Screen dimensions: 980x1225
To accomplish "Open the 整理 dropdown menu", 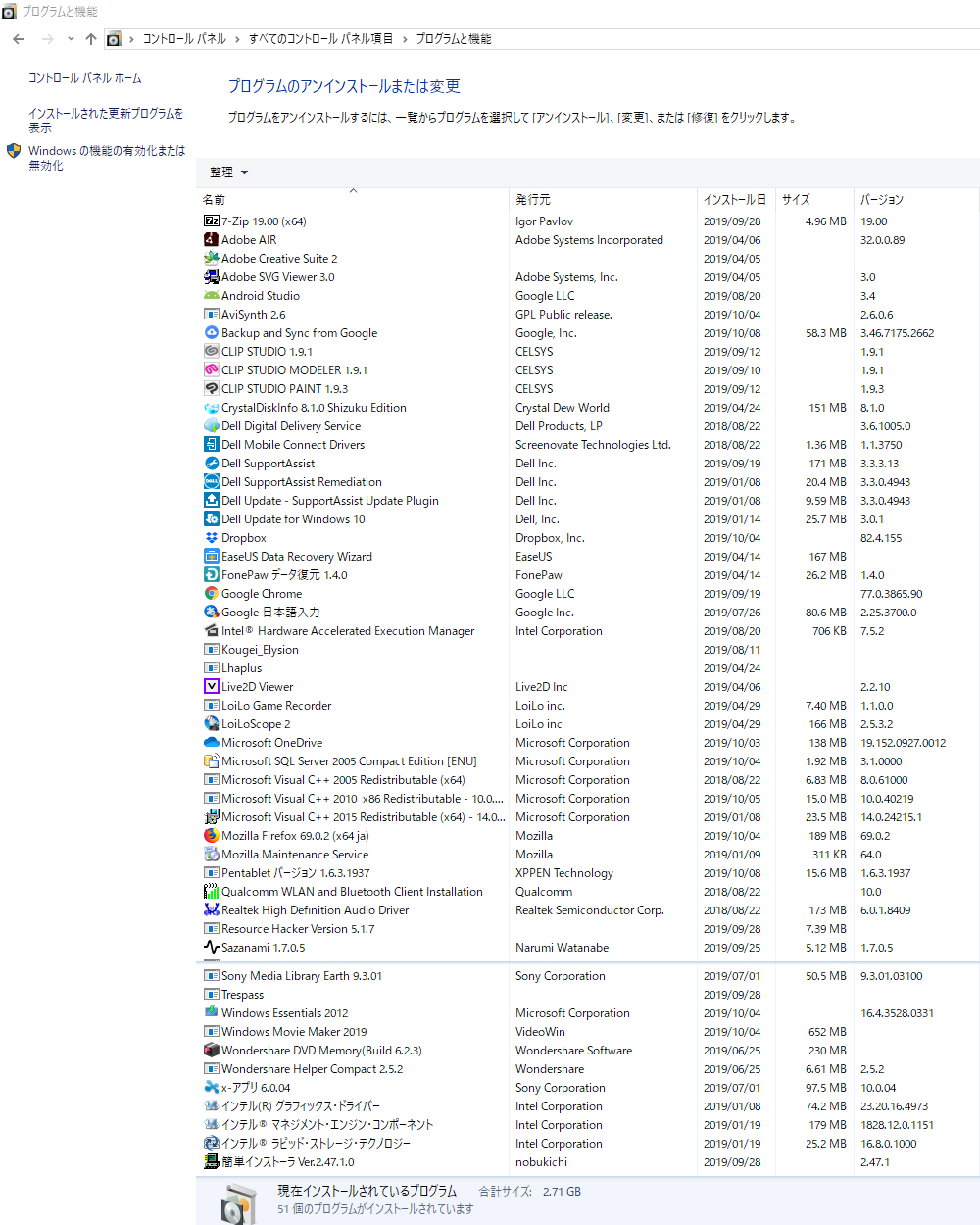I will tap(228, 172).
